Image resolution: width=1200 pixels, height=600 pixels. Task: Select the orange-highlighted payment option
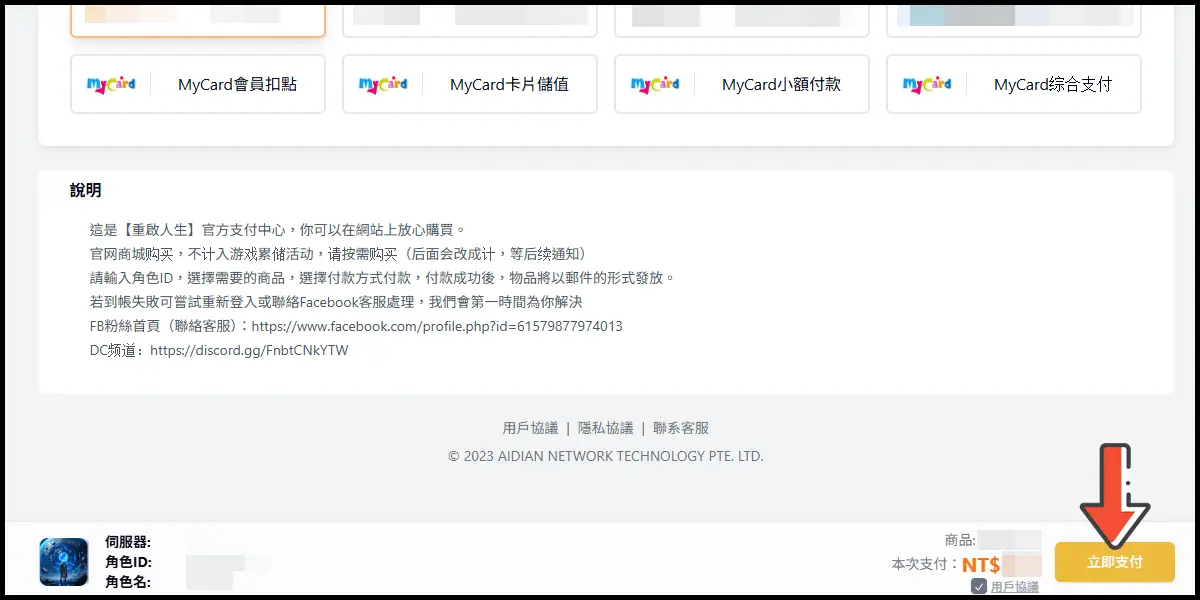point(198,17)
